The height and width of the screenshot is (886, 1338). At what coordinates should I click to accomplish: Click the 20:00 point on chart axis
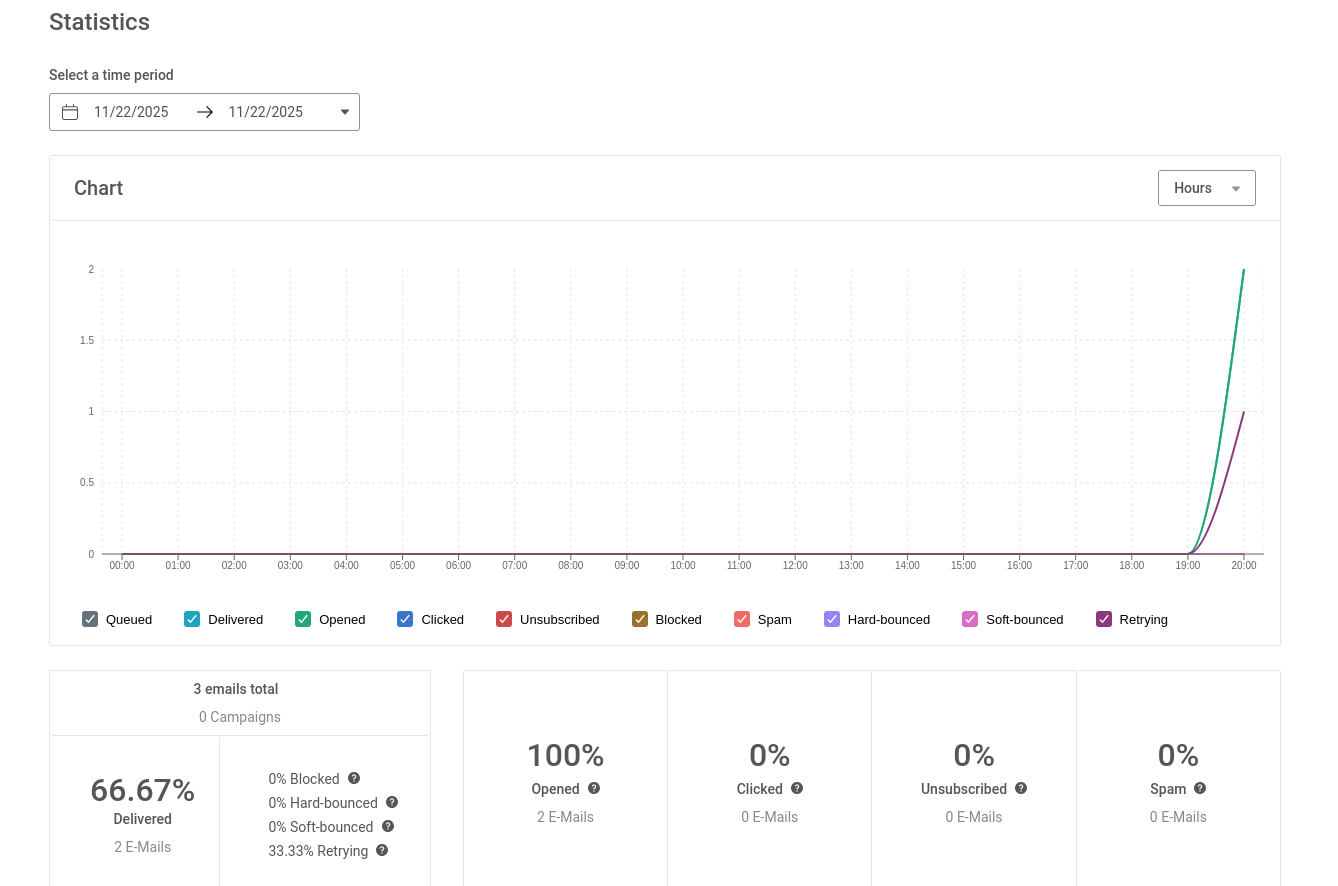pyautogui.click(x=1243, y=565)
